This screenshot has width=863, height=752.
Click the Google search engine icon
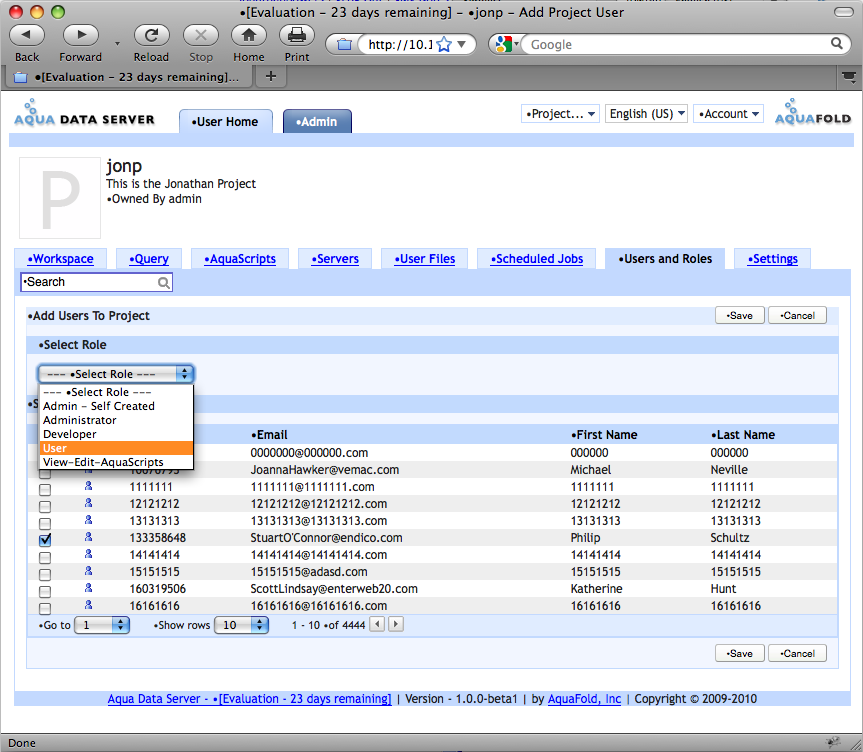(503, 44)
